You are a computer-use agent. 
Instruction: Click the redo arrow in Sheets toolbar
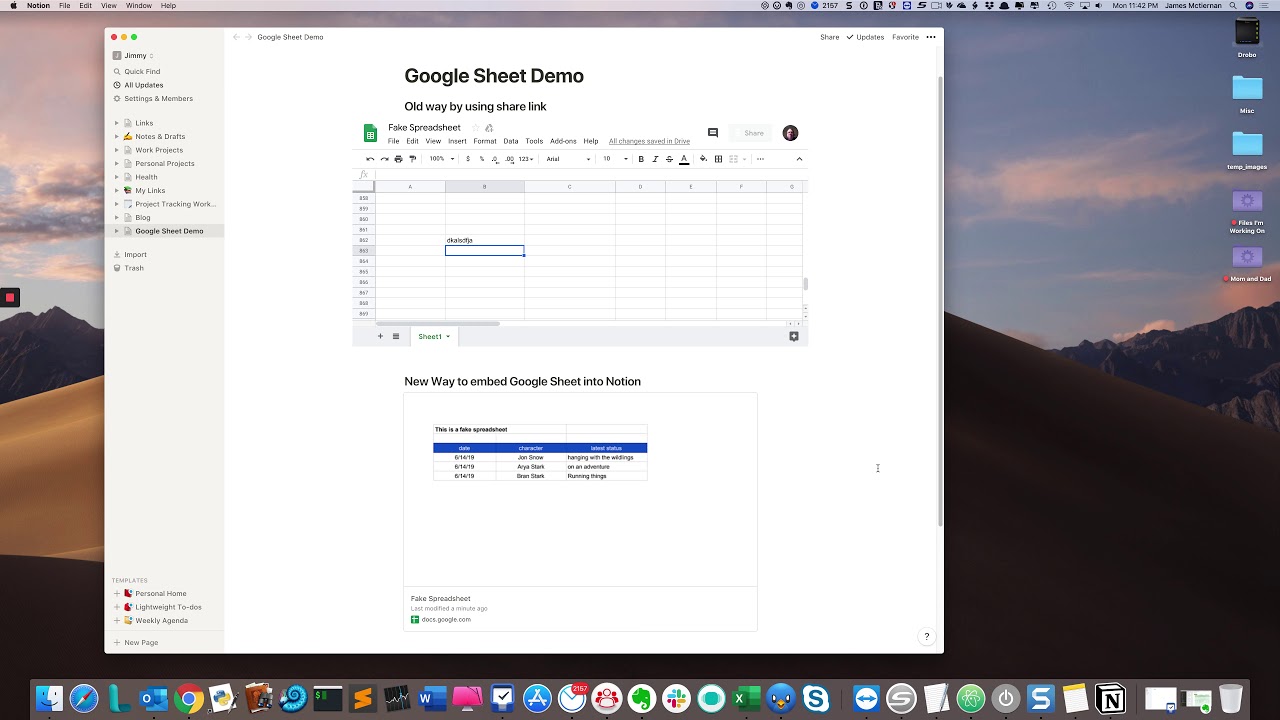tap(384, 159)
